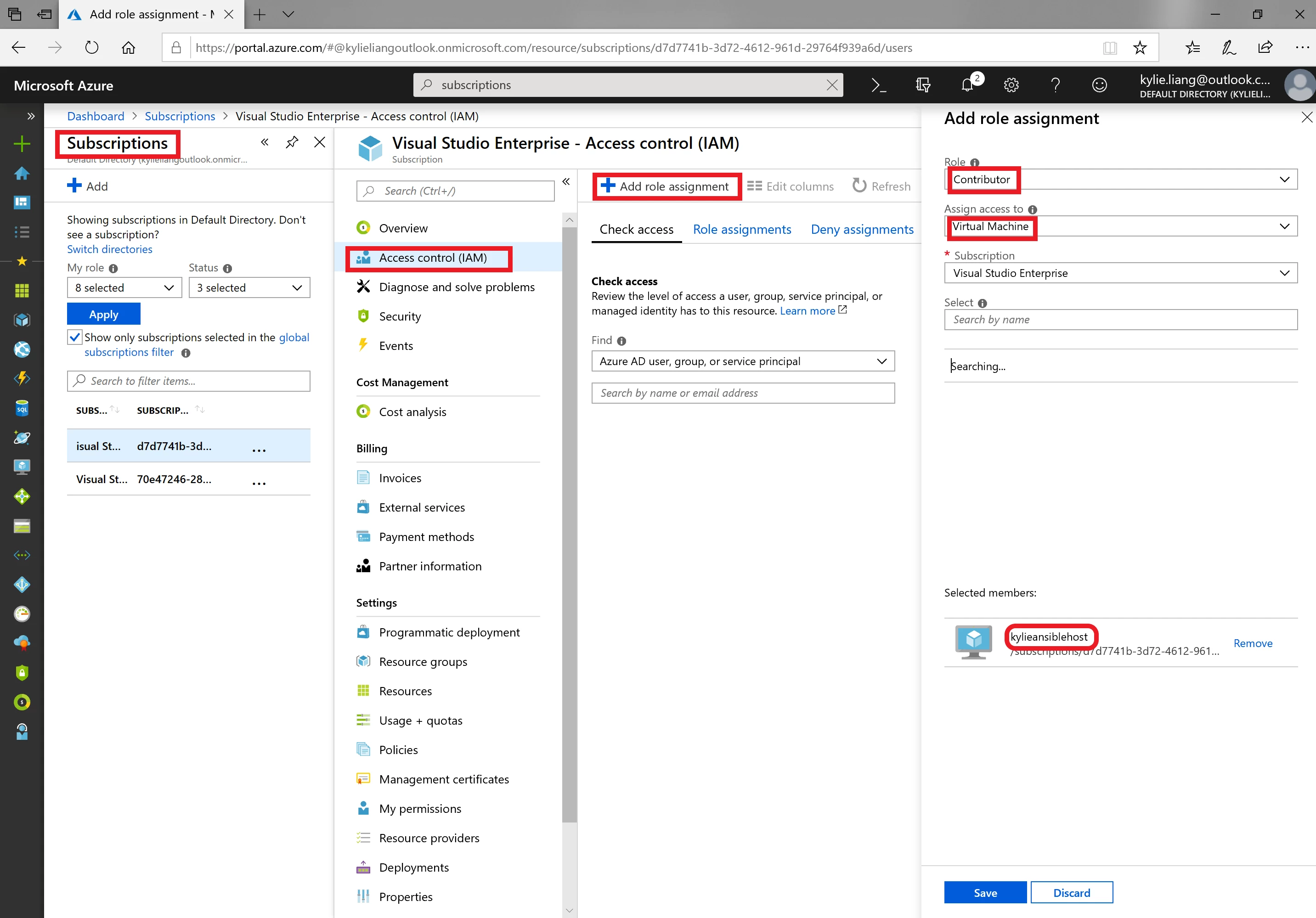Image resolution: width=1316 pixels, height=918 pixels.
Task: Collapse Subscriptions blade with double chevron
Action: (x=265, y=142)
